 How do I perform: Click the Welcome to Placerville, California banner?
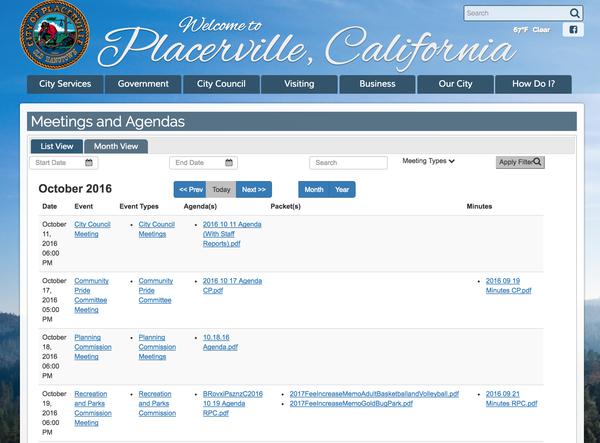click(306, 45)
